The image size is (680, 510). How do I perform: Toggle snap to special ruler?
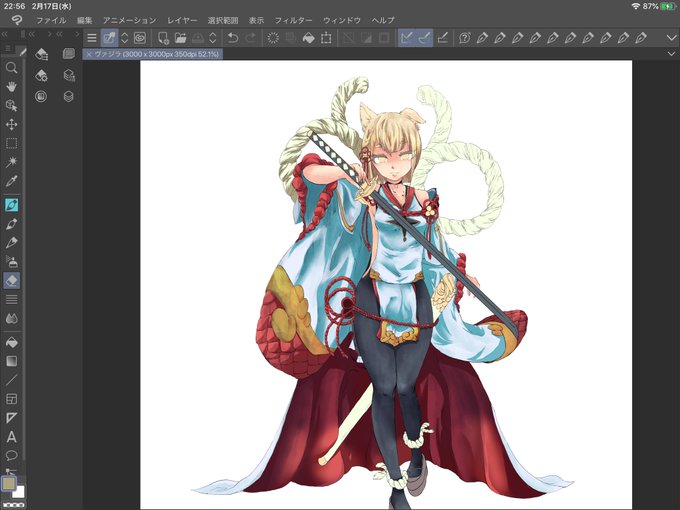pos(424,38)
